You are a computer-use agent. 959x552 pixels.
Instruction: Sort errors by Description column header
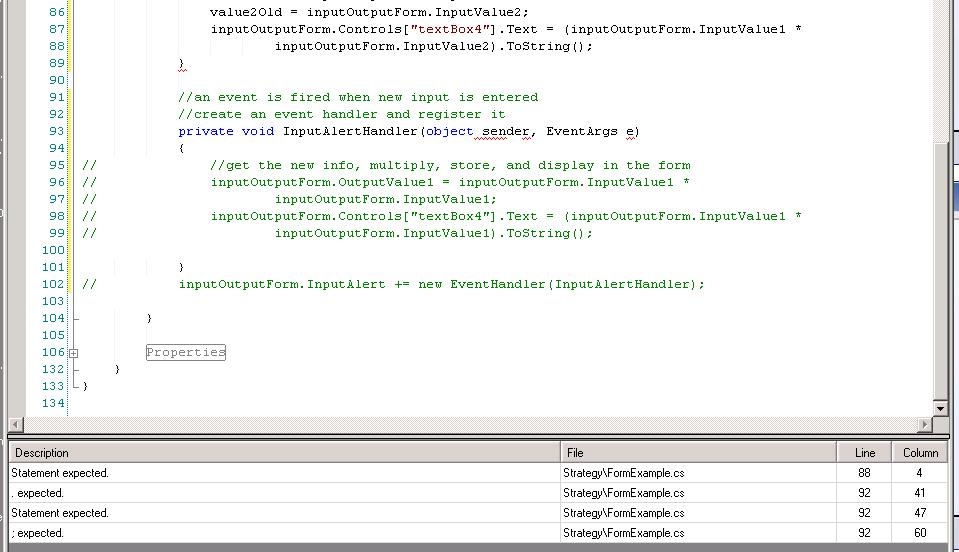coord(284,453)
